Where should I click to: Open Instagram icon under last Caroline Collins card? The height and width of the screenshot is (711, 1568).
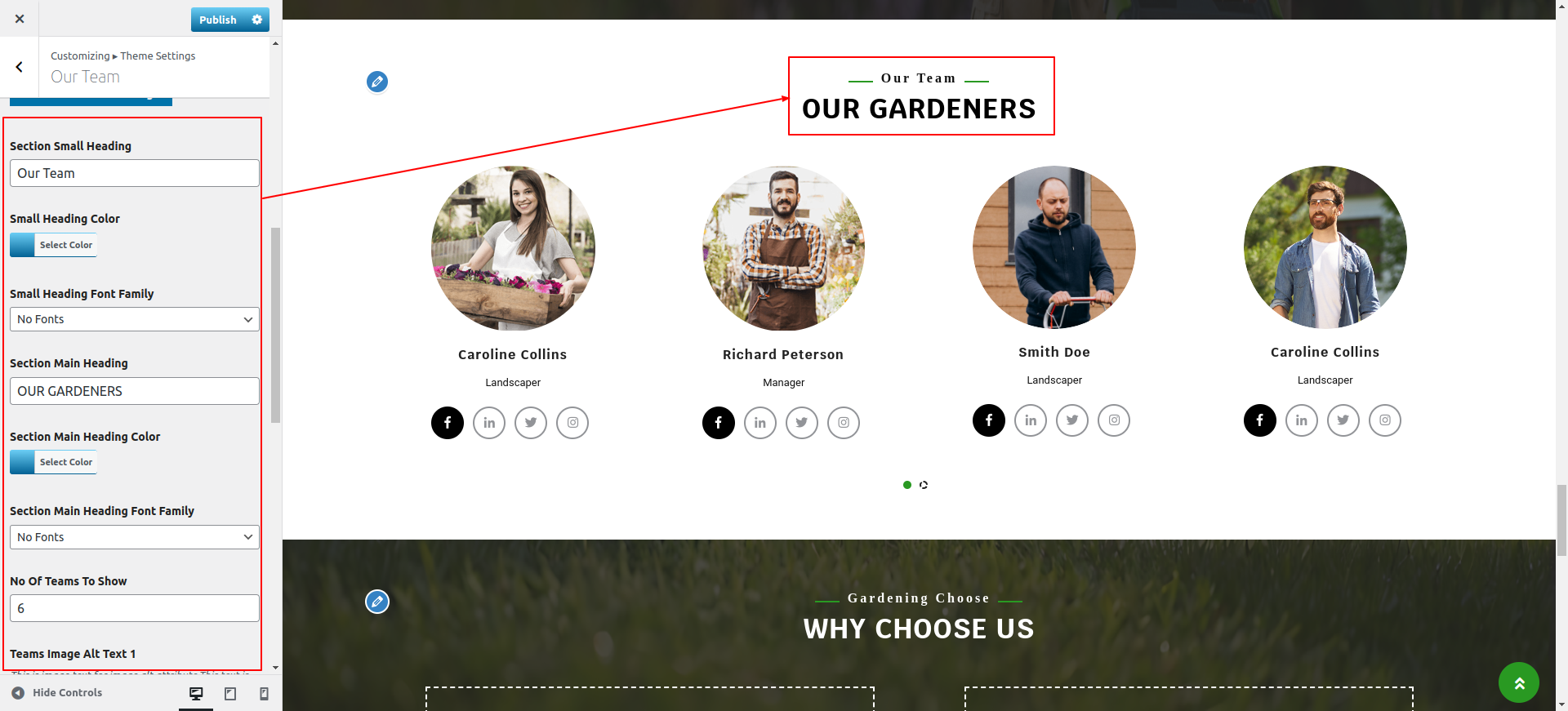click(x=1385, y=420)
